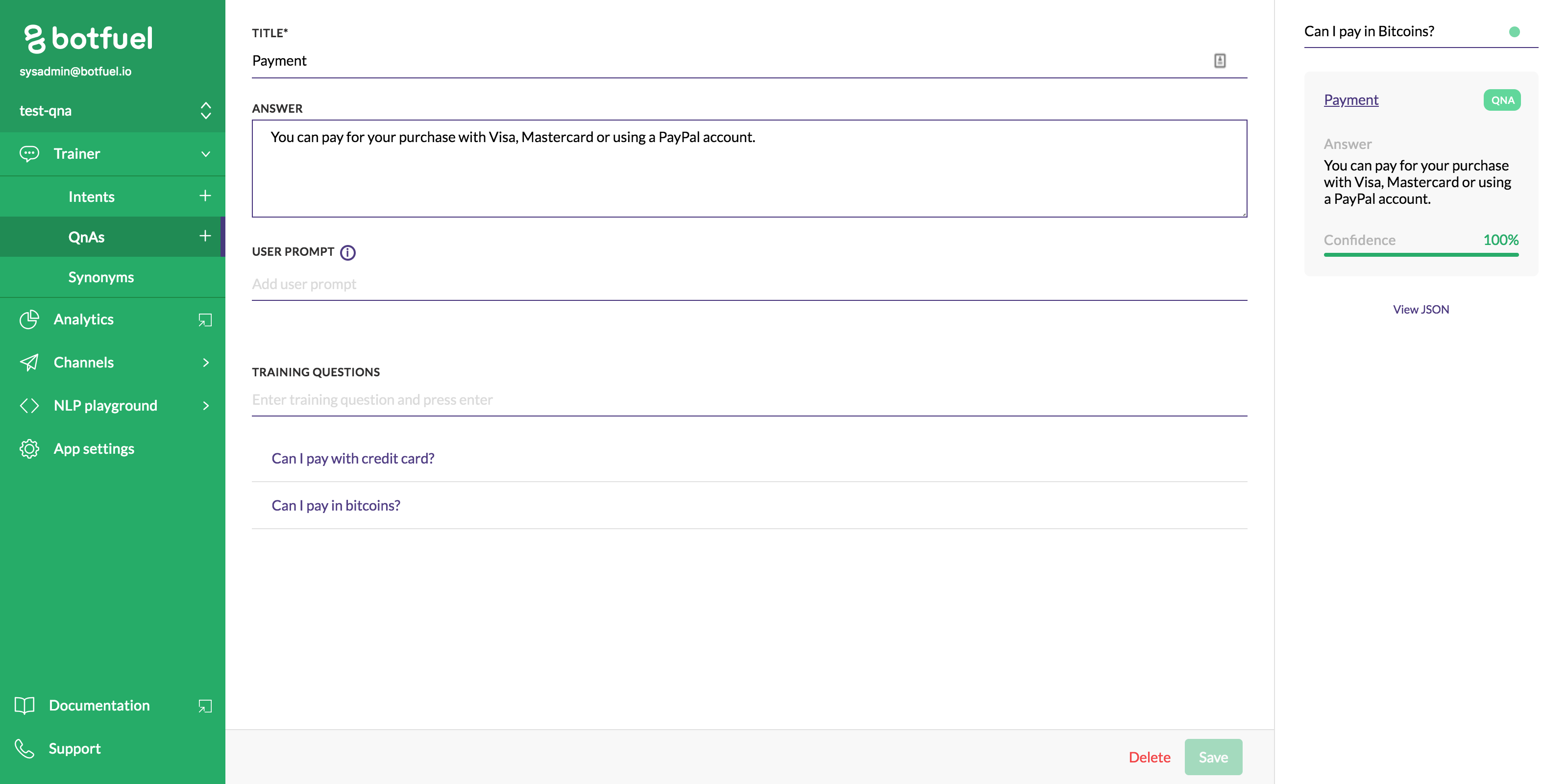Add a new QnA with plus icon
This screenshot has width=1568, height=784.
tap(205, 236)
